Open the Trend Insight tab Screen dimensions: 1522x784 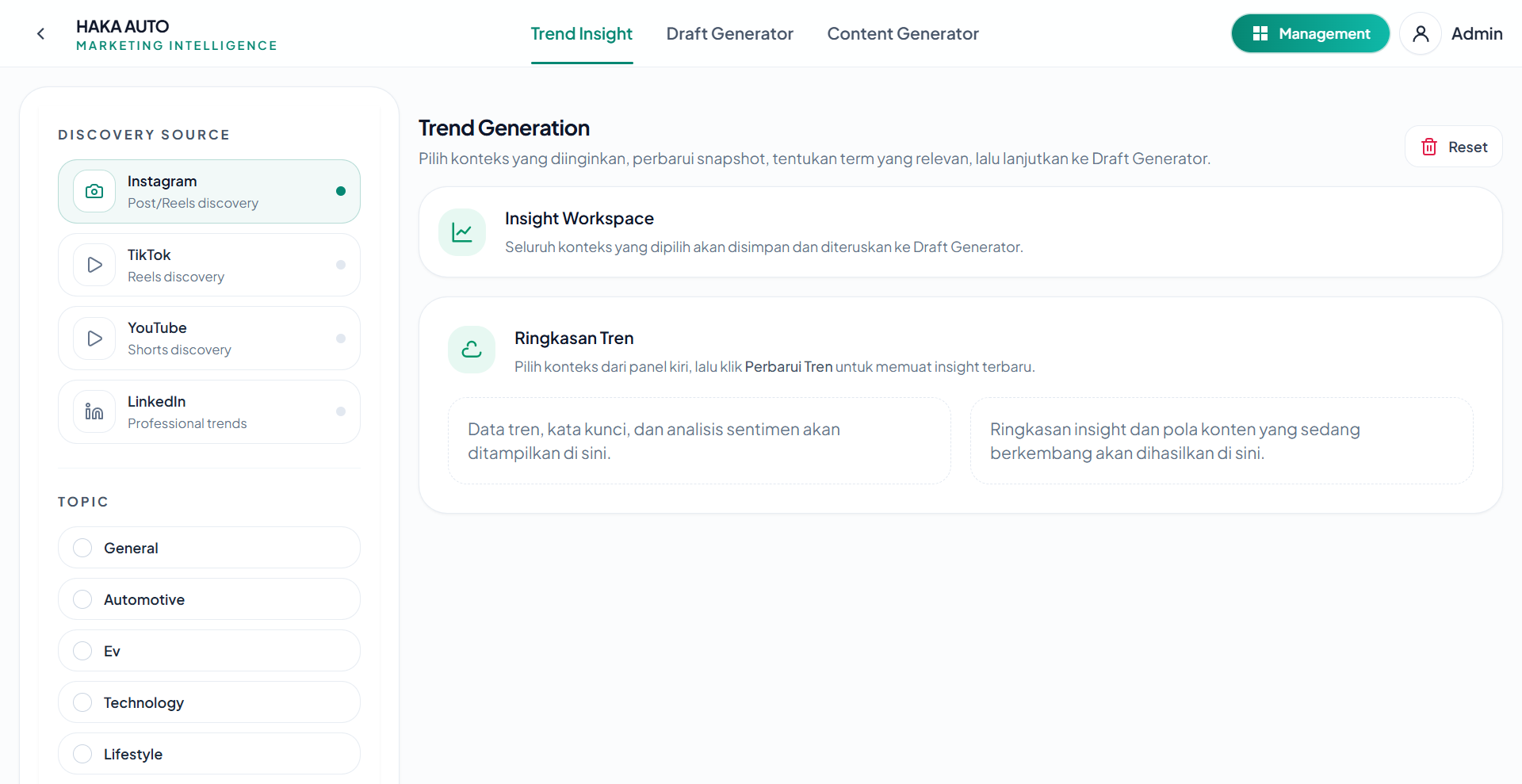point(582,34)
